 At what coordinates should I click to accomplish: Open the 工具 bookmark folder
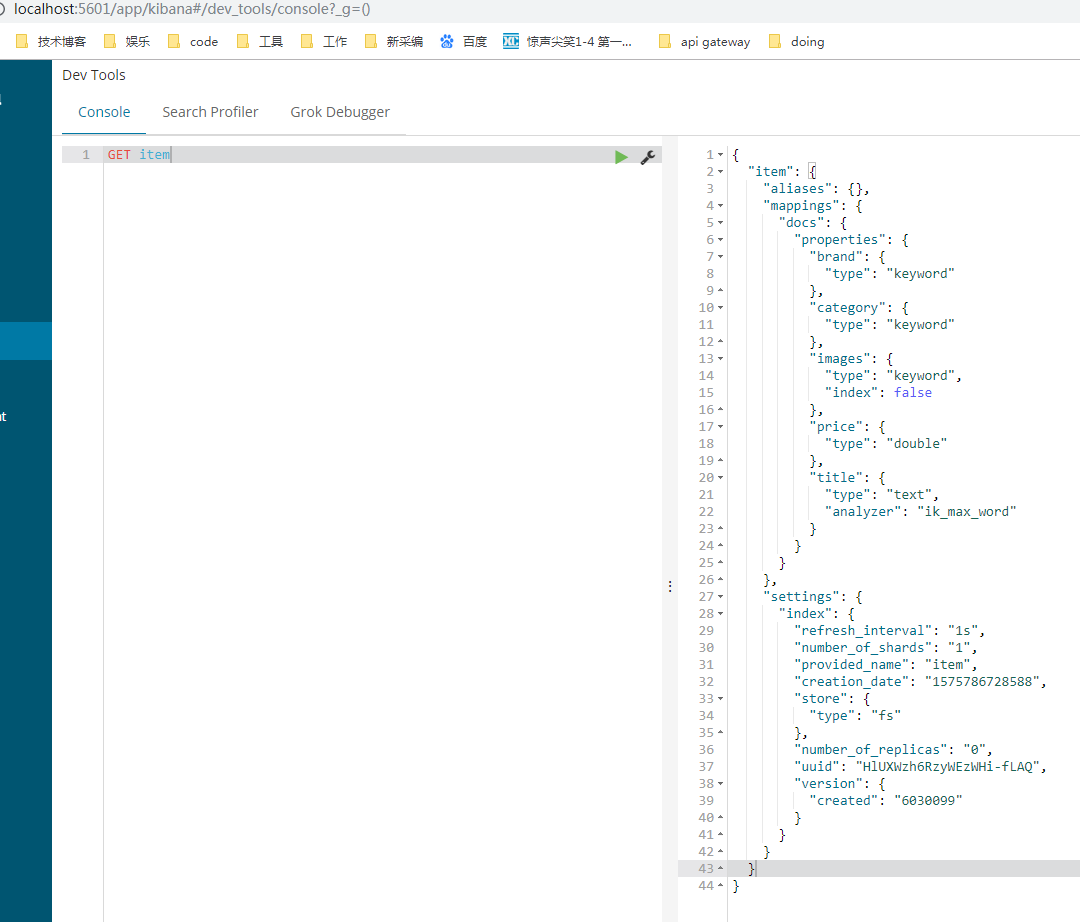point(260,41)
